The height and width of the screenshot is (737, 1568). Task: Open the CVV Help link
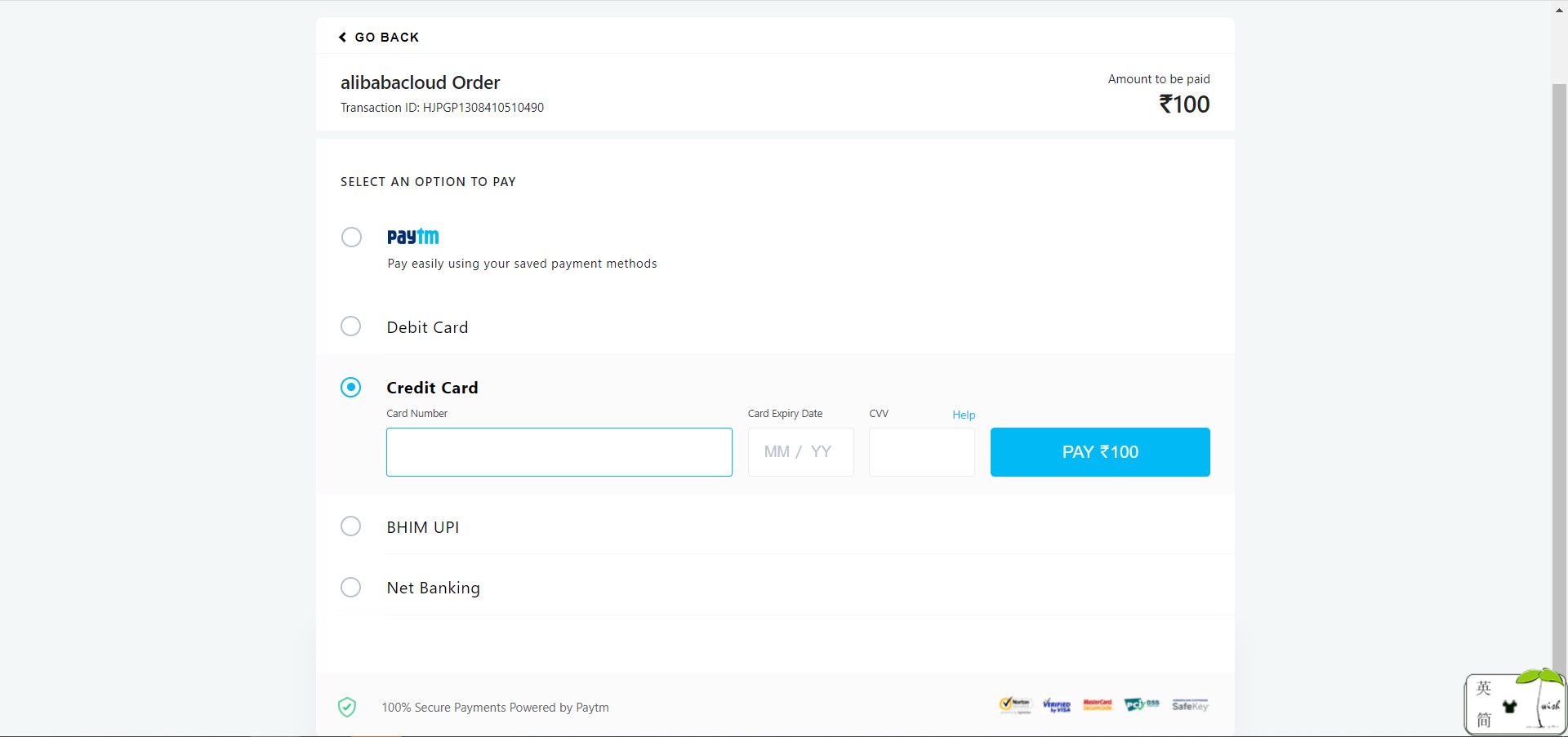(x=964, y=415)
